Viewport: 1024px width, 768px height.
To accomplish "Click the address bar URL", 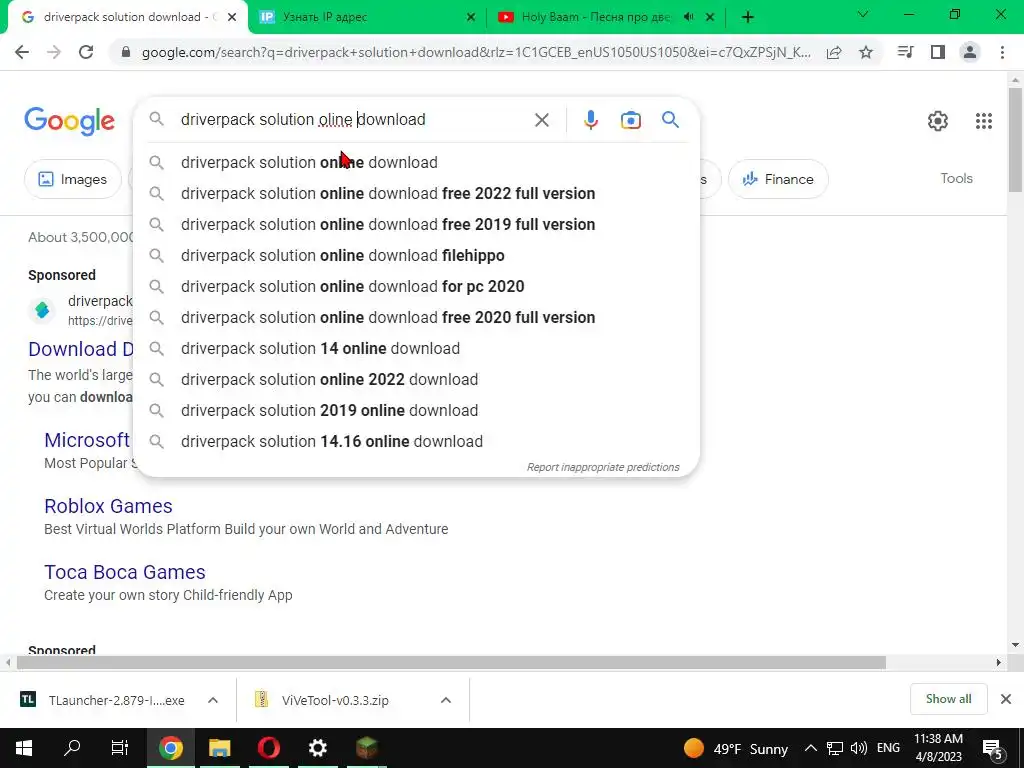I will pyautogui.click(x=475, y=52).
